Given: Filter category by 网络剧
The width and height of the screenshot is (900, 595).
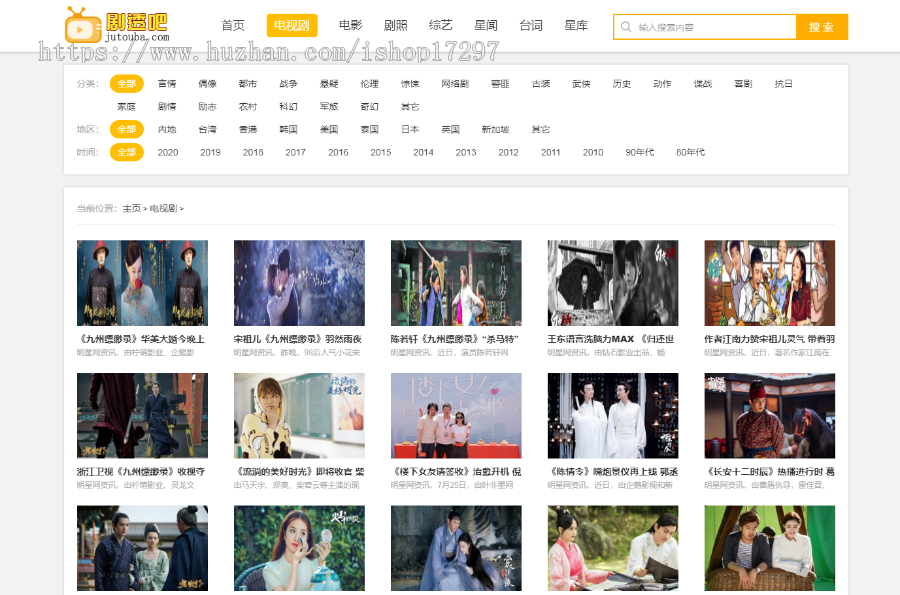Looking at the screenshot, I should point(455,84).
